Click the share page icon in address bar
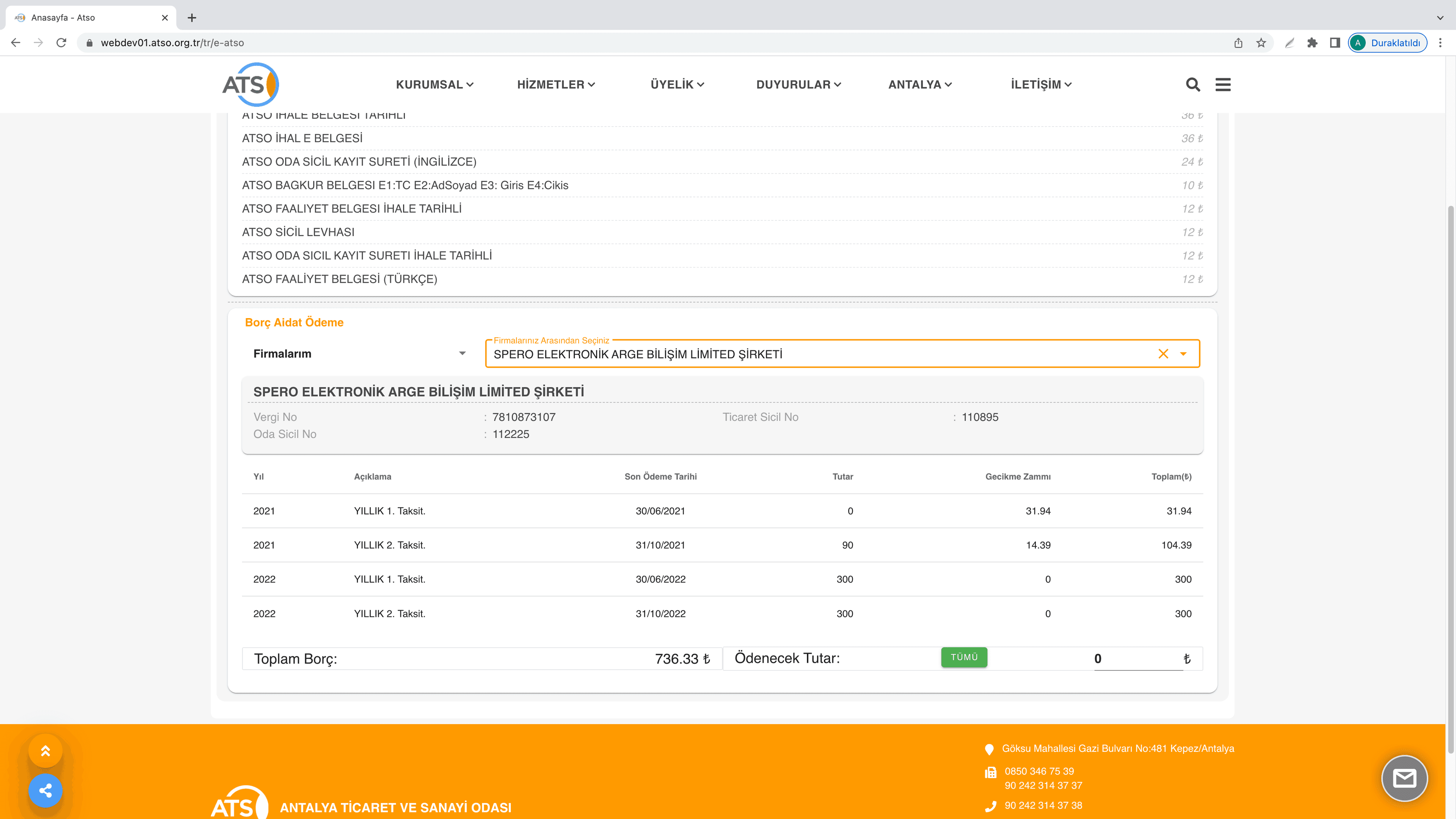 (x=1238, y=42)
